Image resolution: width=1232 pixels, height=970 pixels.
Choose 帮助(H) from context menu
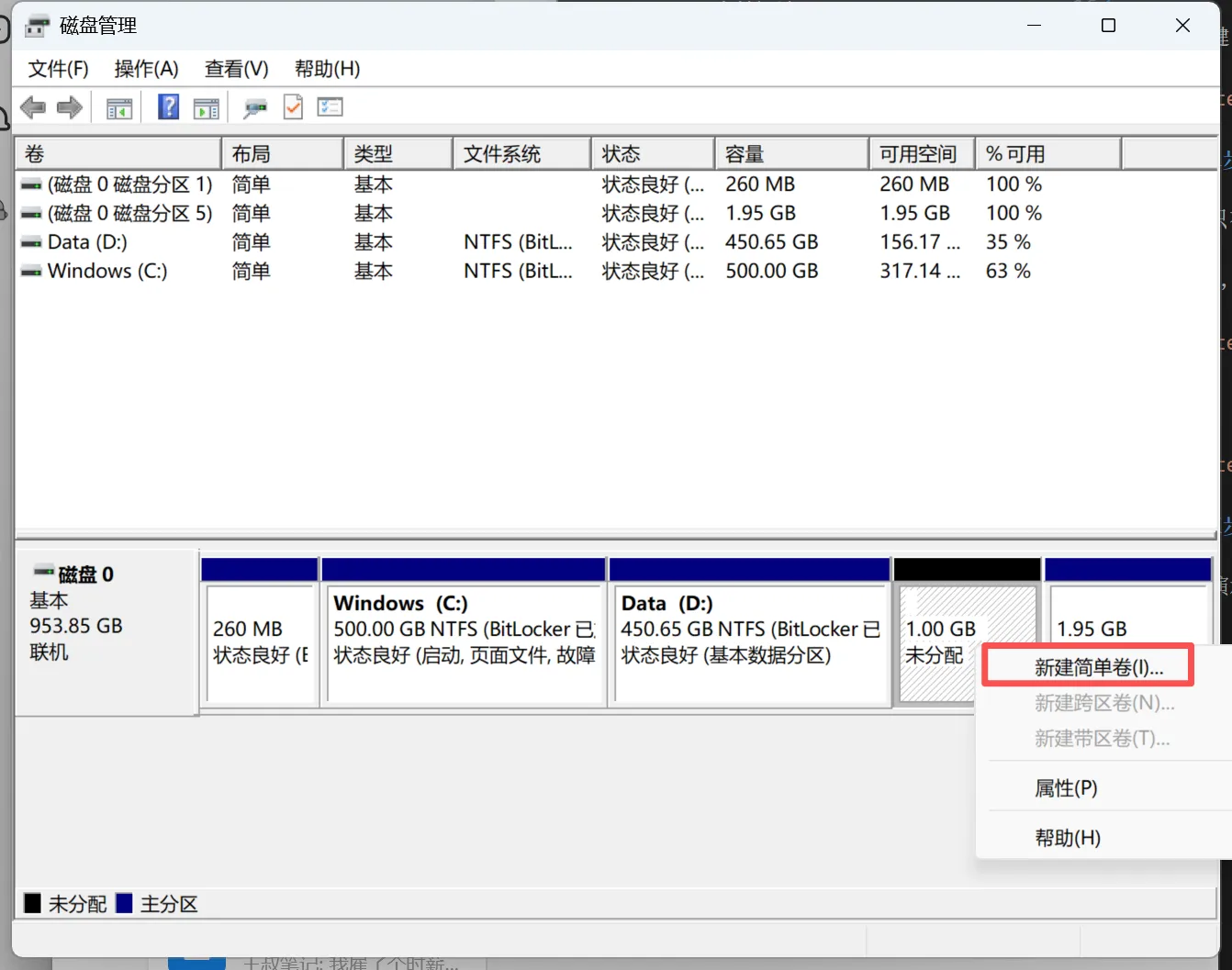pos(1068,838)
